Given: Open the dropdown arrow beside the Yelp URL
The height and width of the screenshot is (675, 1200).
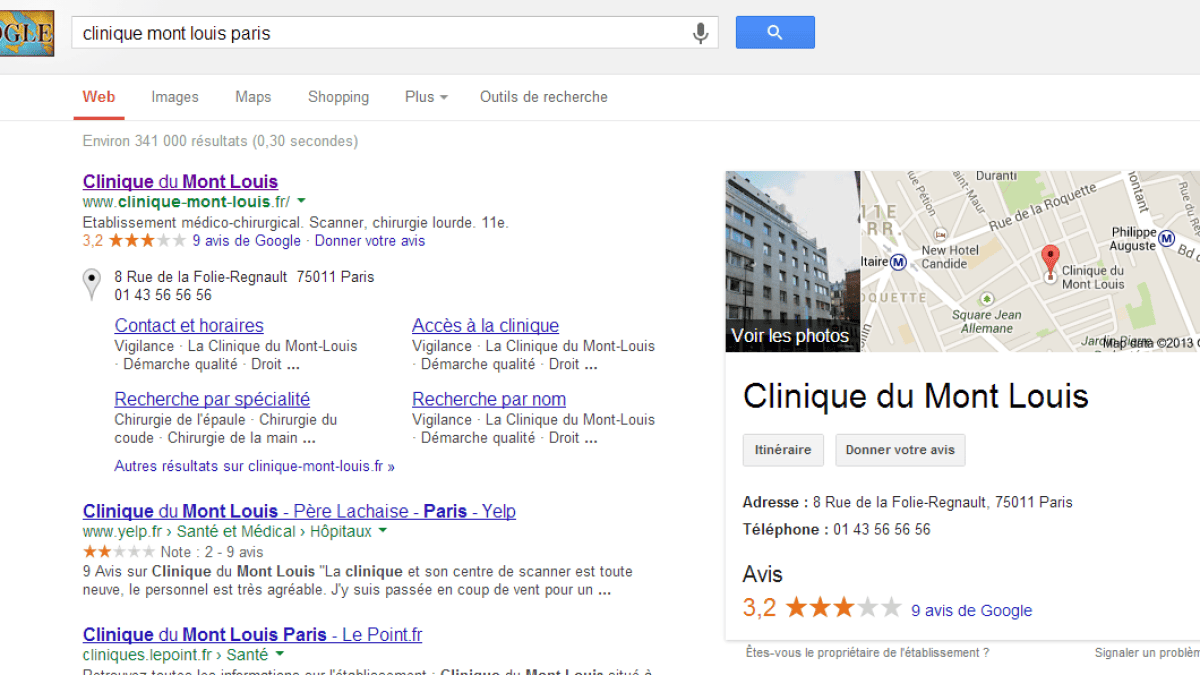Looking at the screenshot, I should coord(383,531).
